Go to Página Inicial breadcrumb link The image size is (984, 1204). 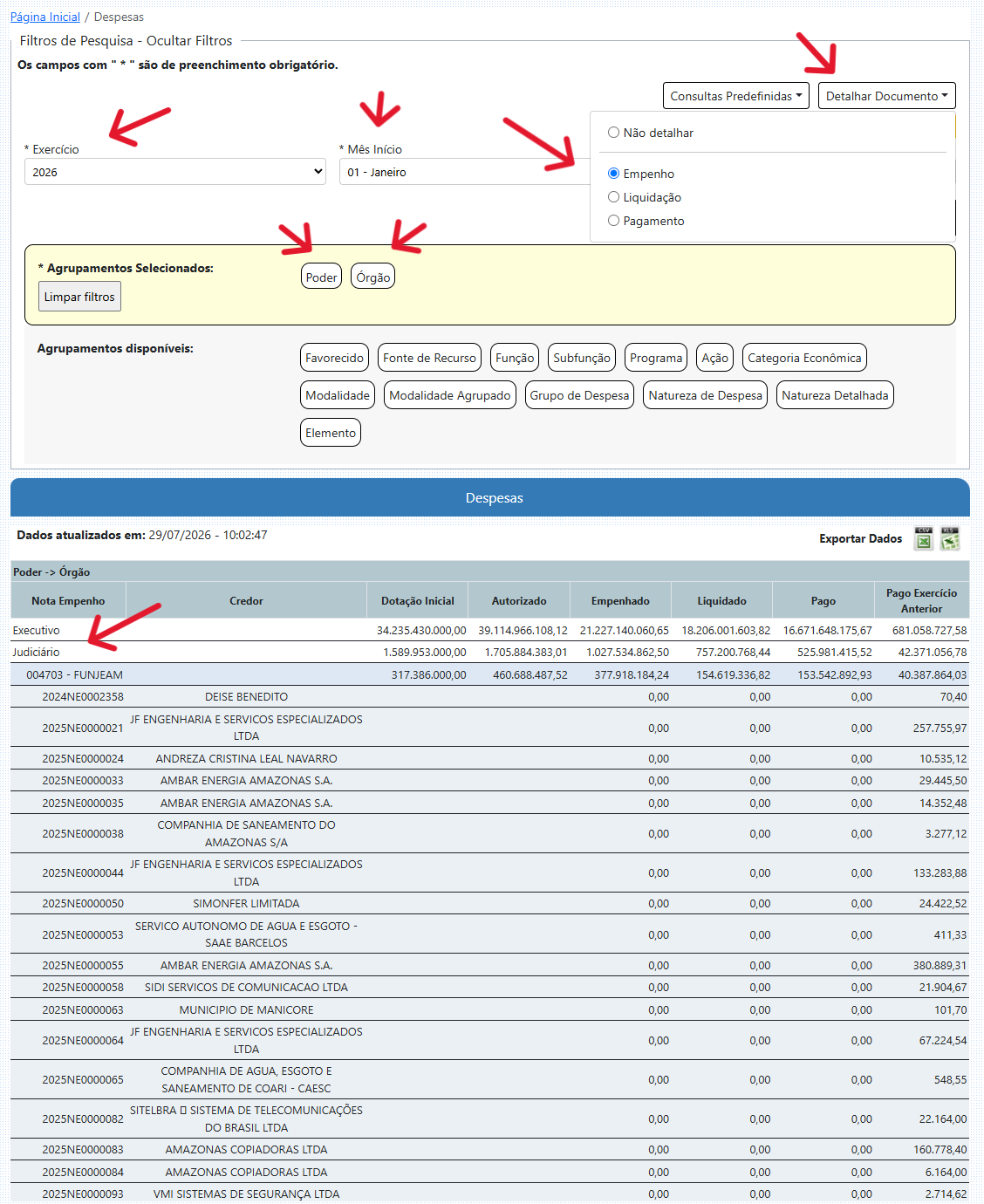(x=45, y=17)
